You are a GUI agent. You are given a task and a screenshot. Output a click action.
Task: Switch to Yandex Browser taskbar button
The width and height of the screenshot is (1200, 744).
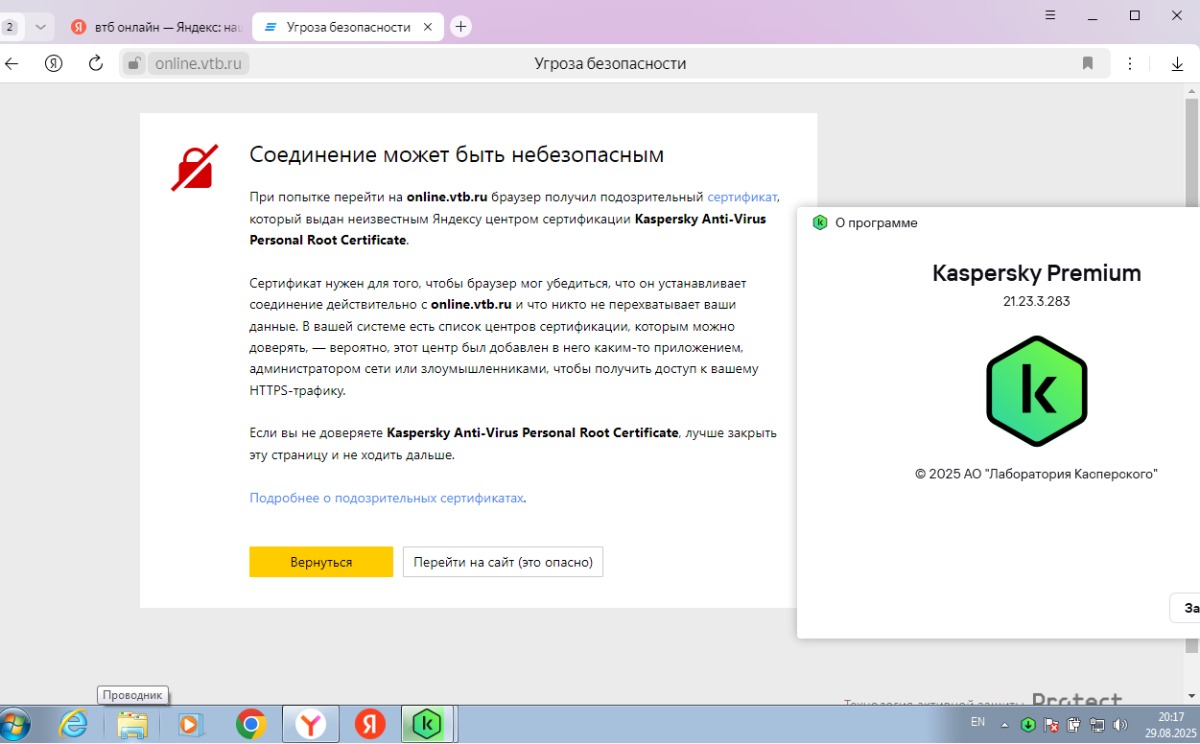pyautogui.click(x=311, y=723)
